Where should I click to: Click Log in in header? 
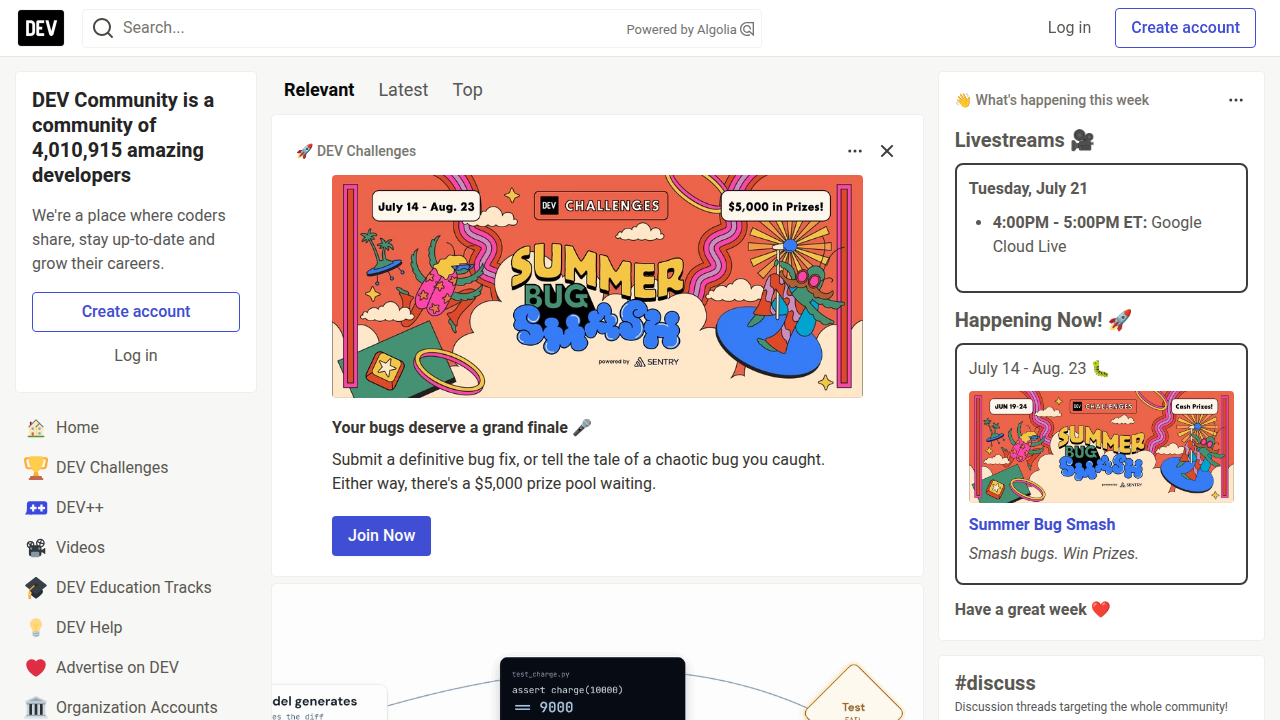(1069, 28)
